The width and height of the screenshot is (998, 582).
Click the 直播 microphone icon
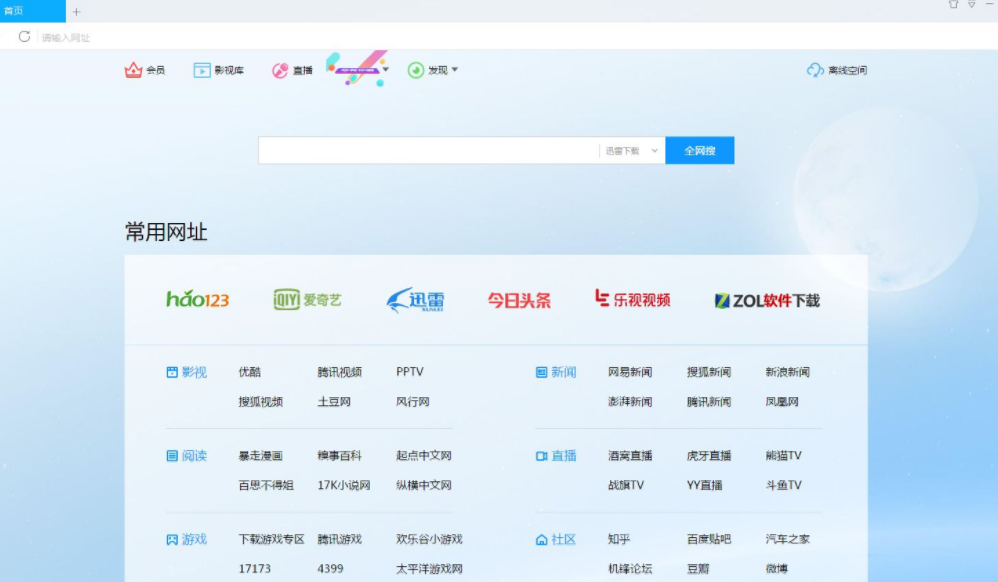click(x=280, y=70)
